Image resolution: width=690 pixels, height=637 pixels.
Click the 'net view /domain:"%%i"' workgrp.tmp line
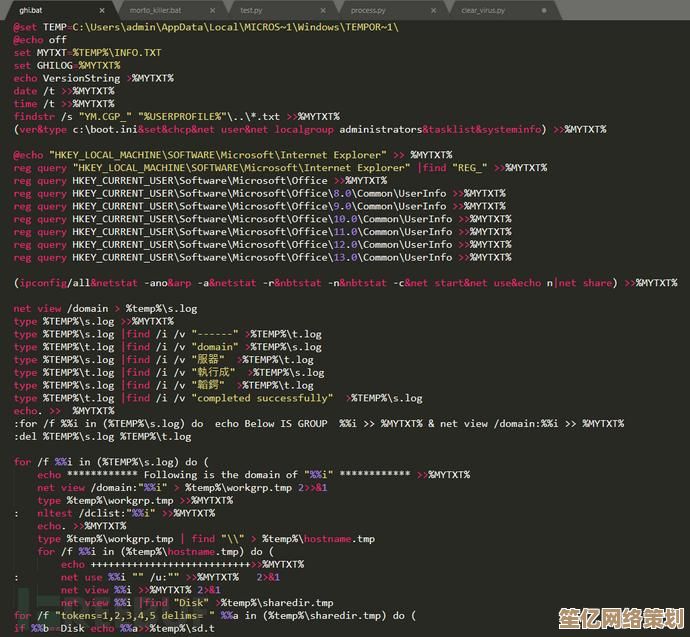pyautogui.click(x=183, y=487)
